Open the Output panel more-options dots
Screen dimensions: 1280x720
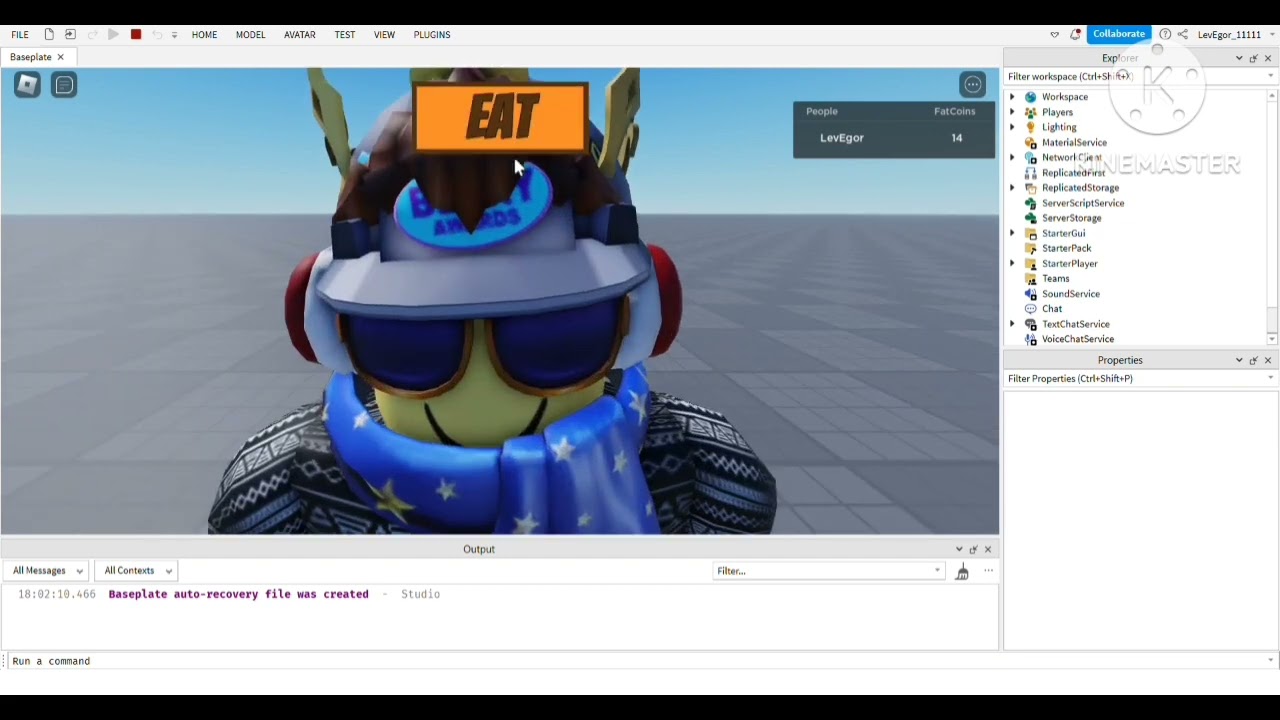click(x=988, y=571)
